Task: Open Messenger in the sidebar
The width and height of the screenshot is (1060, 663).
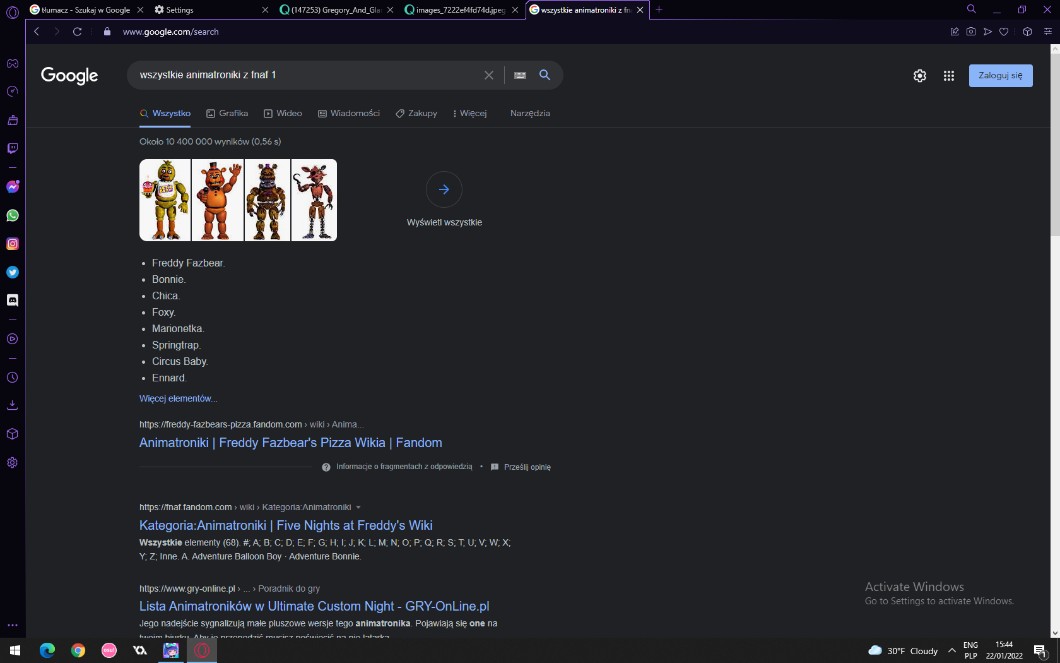Action: click(x=12, y=187)
